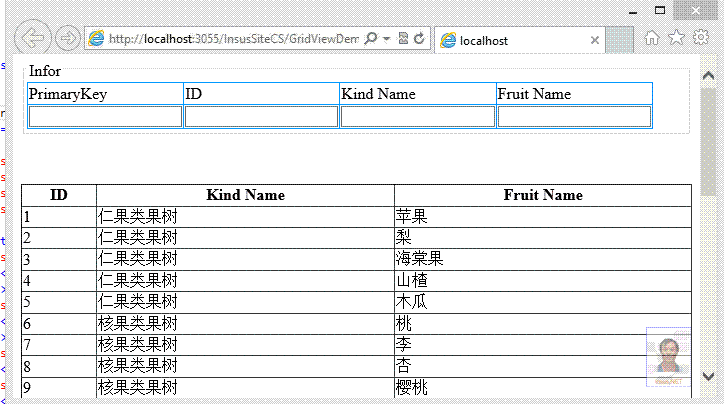Click the compatibility view icon
Viewport: 724px width, 404px height.
403,38
